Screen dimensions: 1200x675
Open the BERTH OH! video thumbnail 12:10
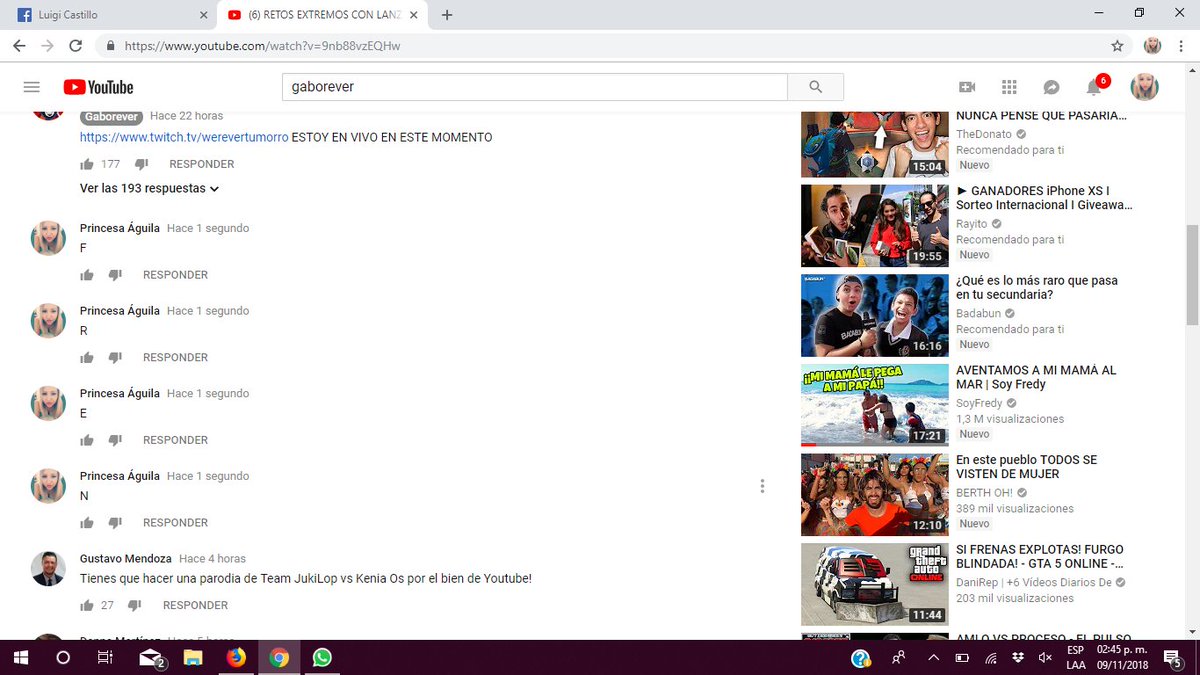tap(875, 495)
